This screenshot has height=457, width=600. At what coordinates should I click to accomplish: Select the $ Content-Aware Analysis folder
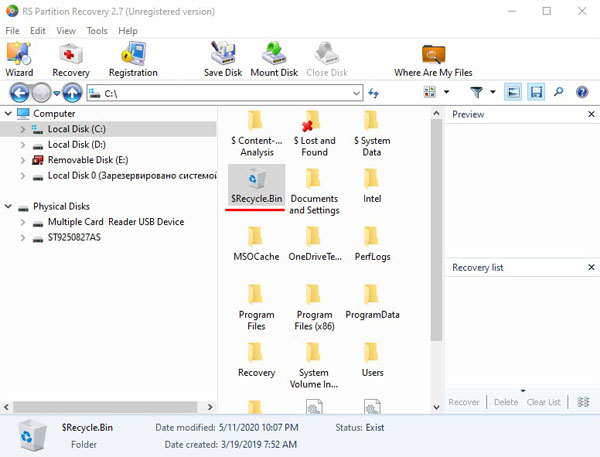257,133
